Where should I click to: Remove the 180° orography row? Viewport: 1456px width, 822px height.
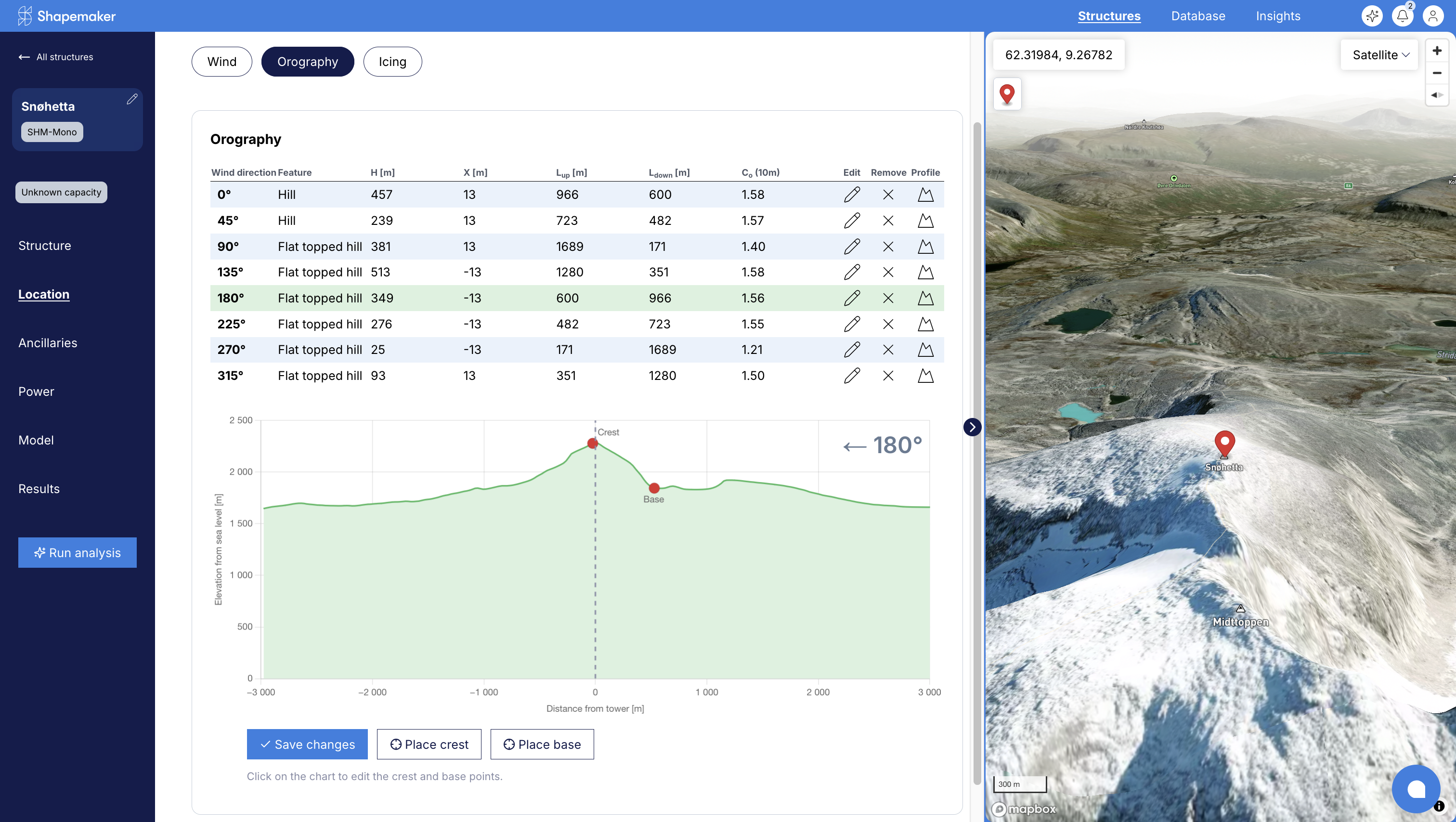(888, 298)
